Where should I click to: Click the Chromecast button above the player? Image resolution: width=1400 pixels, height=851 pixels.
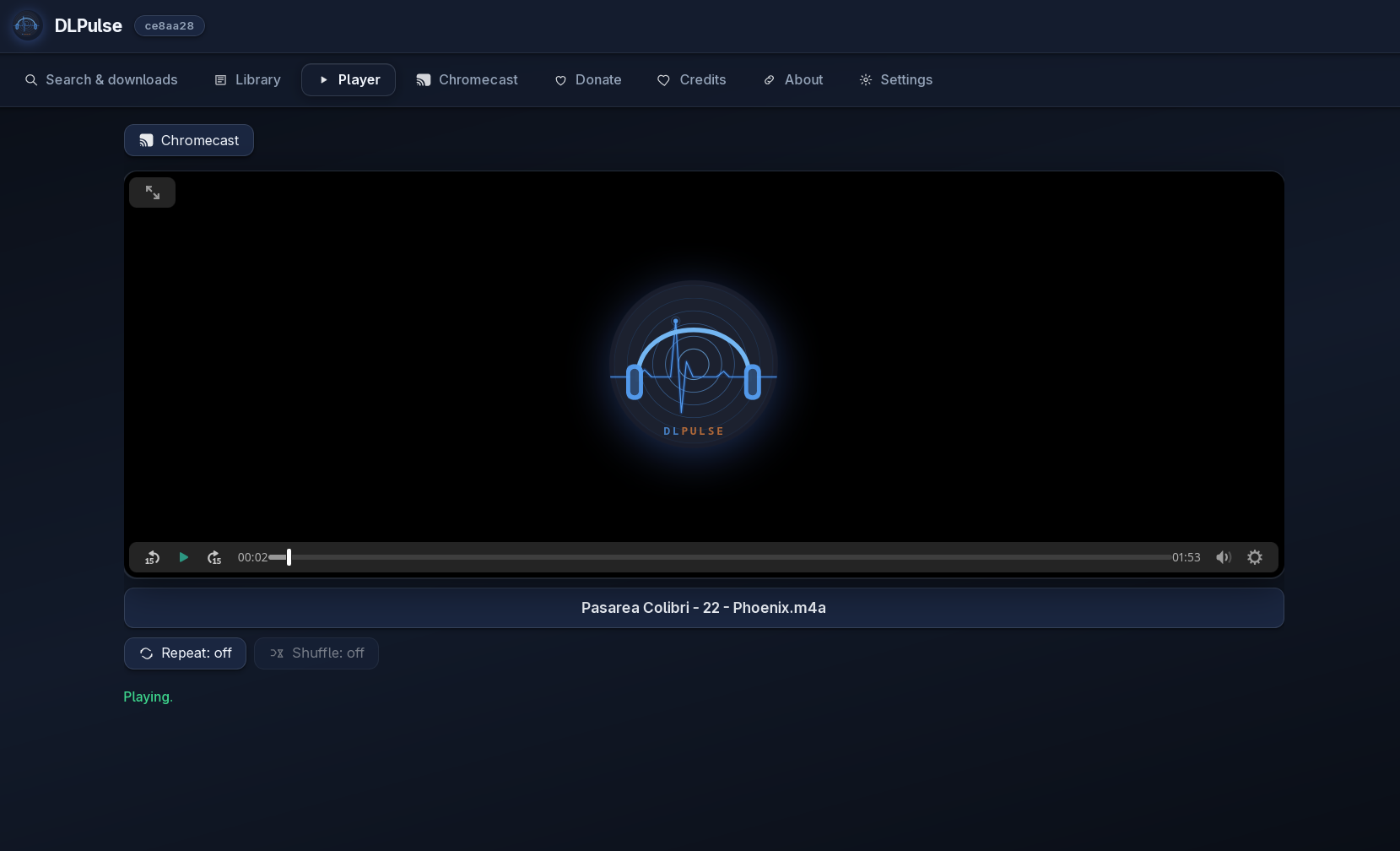189,140
